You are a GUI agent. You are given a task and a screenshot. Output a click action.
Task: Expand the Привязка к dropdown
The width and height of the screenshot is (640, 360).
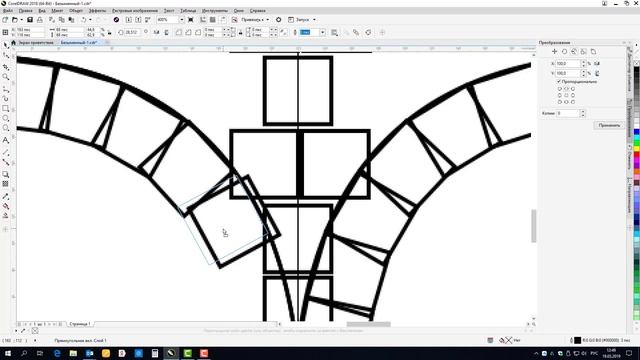point(268,20)
